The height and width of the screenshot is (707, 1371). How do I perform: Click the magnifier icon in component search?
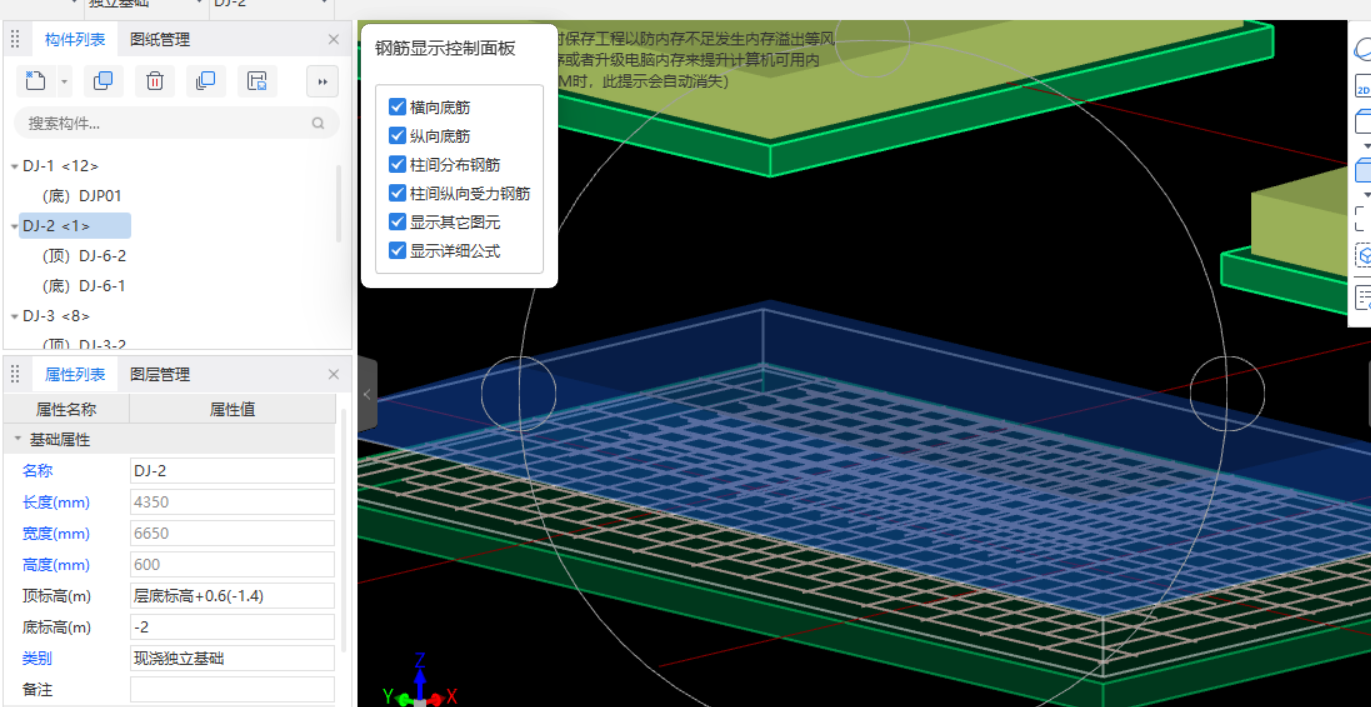point(318,124)
